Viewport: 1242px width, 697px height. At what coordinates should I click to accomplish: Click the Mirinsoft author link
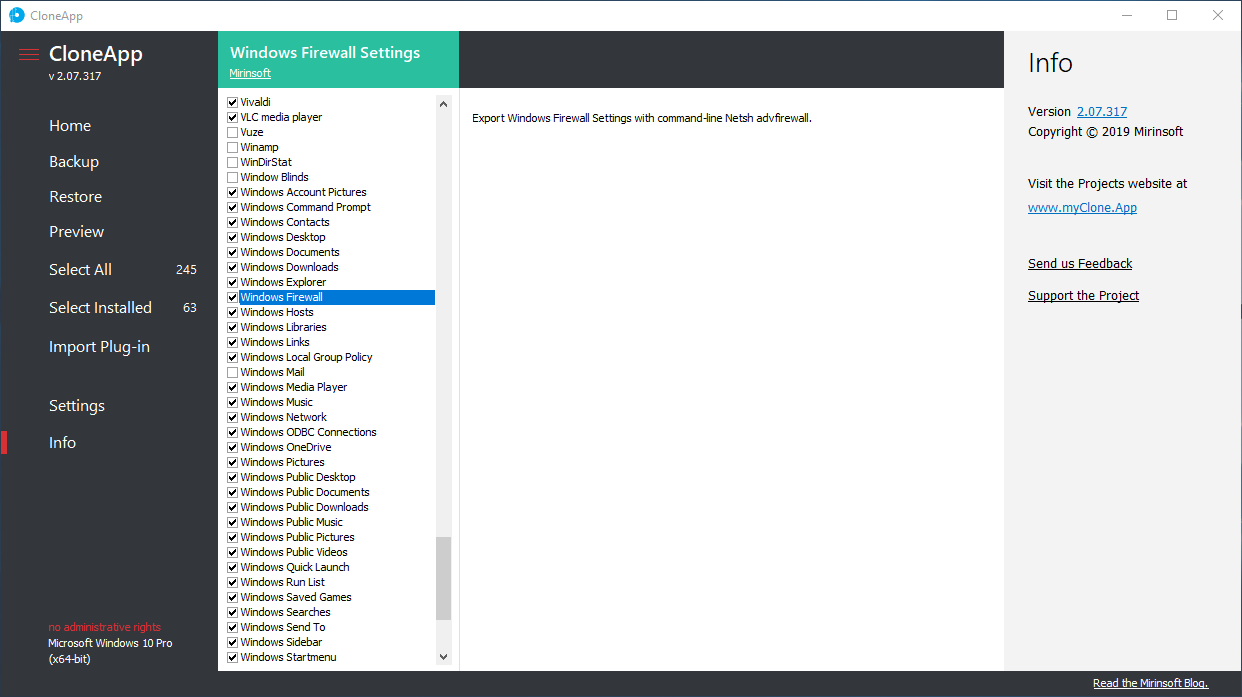pos(250,73)
